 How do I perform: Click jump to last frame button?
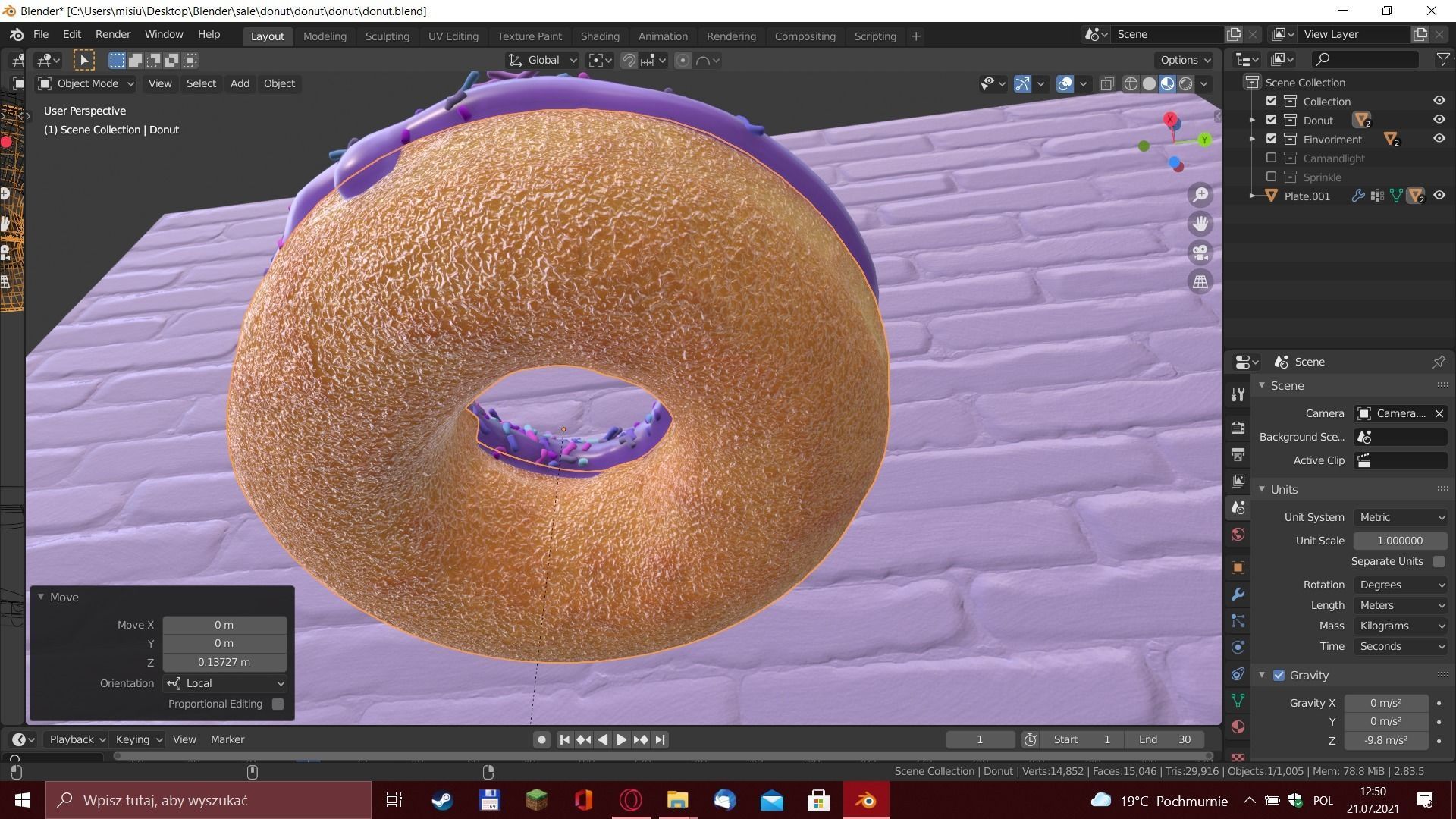click(660, 739)
